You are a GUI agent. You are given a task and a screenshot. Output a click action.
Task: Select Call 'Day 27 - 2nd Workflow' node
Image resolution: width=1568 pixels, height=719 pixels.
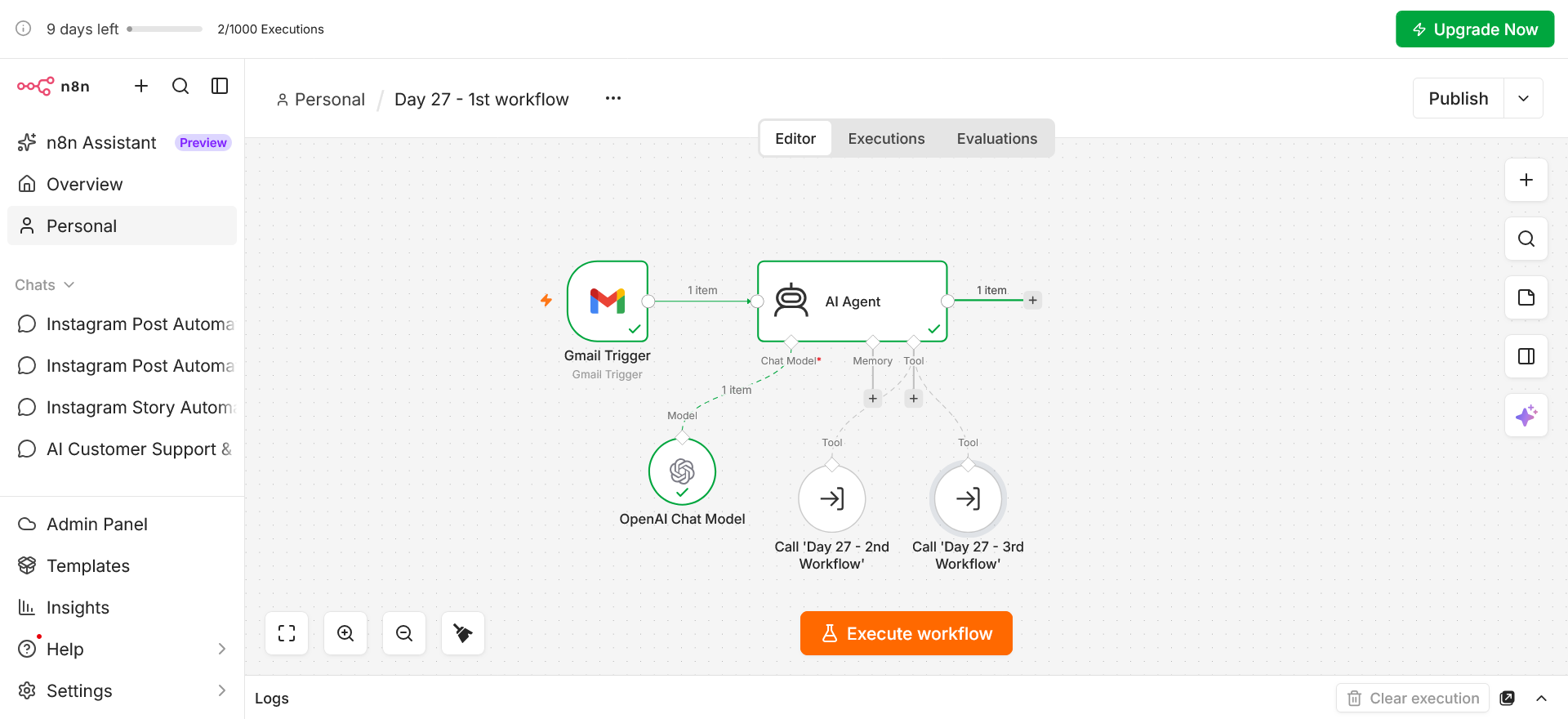pos(832,499)
